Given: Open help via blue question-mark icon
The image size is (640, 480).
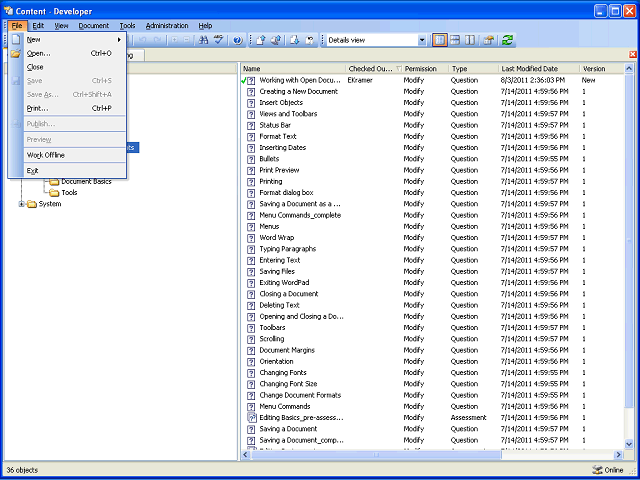Looking at the screenshot, I should click(x=238, y=40).
